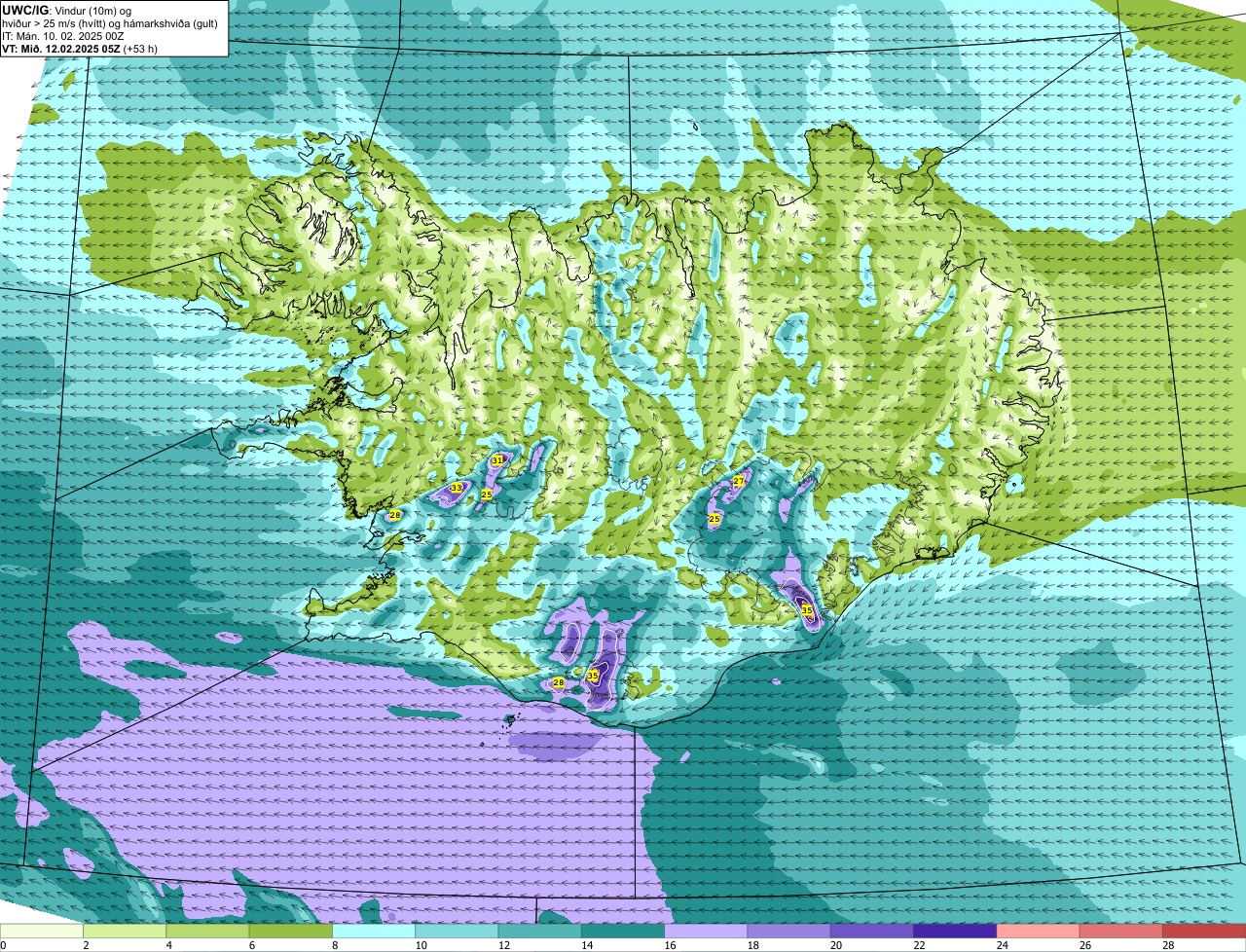Click the 'VT: Mið. 12.02.2025 05Z (+53 h)' line
Viewport: 1246px width, 952px height.
click(x=80, y=48)
